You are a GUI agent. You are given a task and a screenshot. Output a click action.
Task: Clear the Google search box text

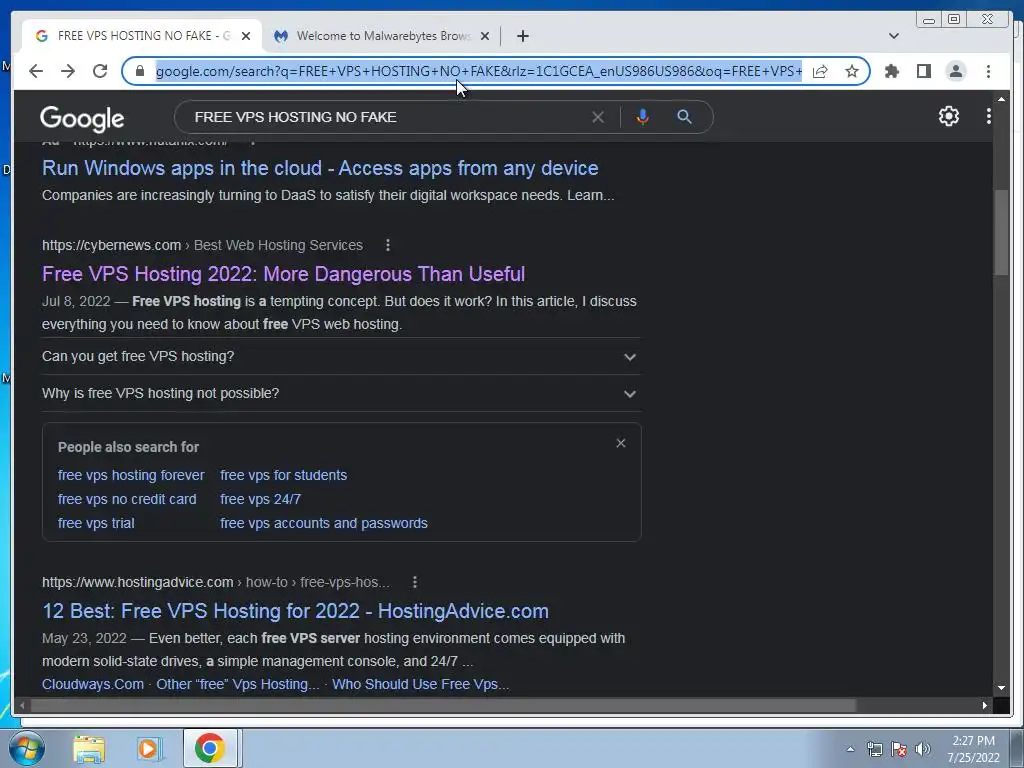tap(598, 118)
